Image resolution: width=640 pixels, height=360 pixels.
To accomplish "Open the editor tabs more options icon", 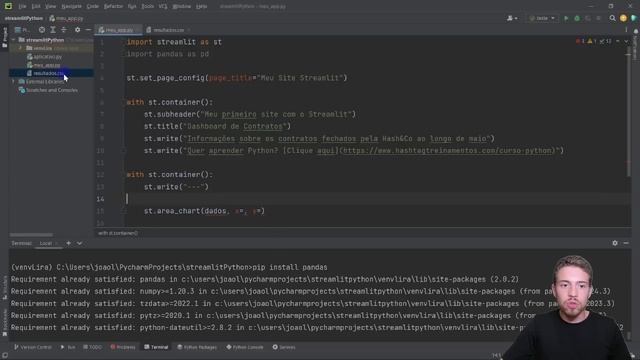I will [x=627, y=30].
